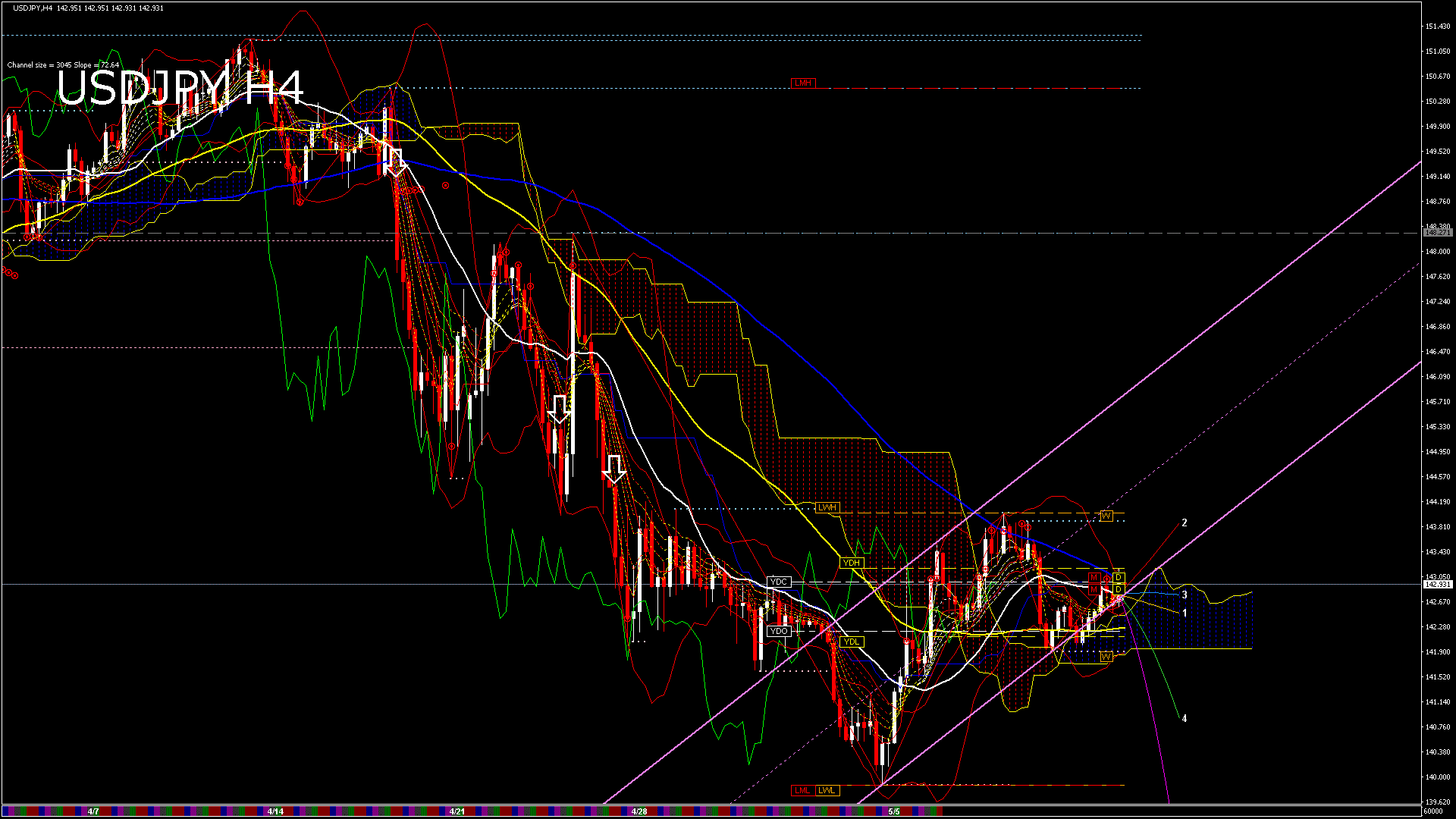1456x819 pixels.
Task: Click the lower yellow D pivot label
Action: tap(1119, 589)
